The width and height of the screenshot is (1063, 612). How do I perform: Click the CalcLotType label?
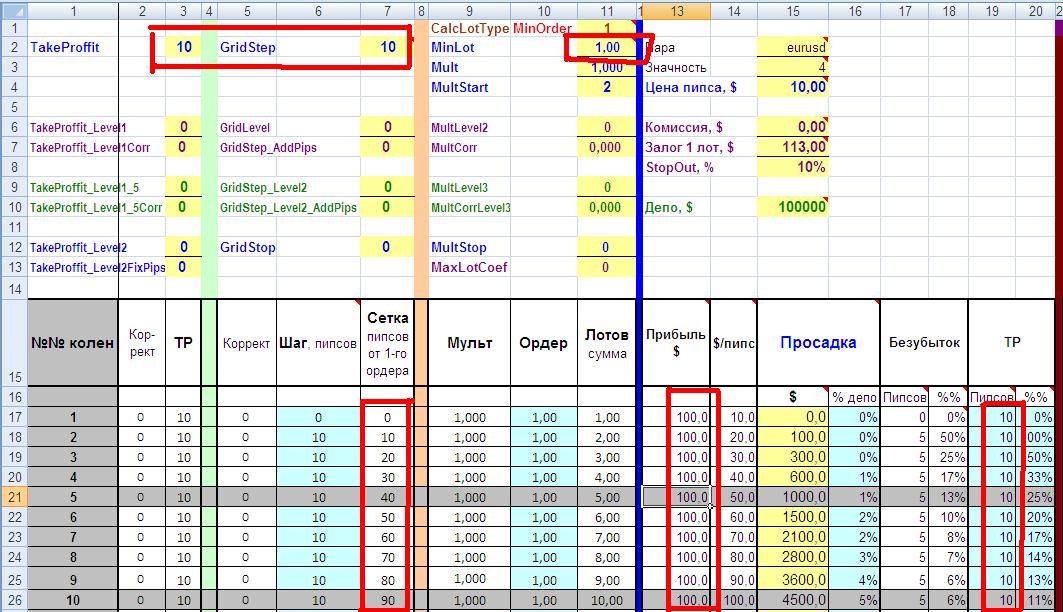[469, 28]
